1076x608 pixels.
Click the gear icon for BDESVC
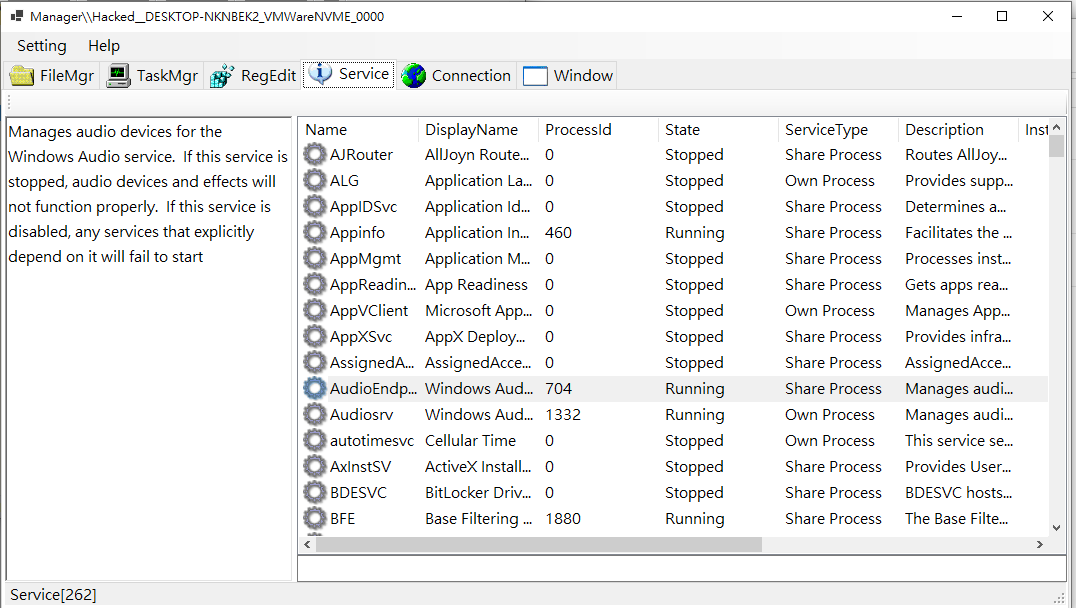(315, 493)
